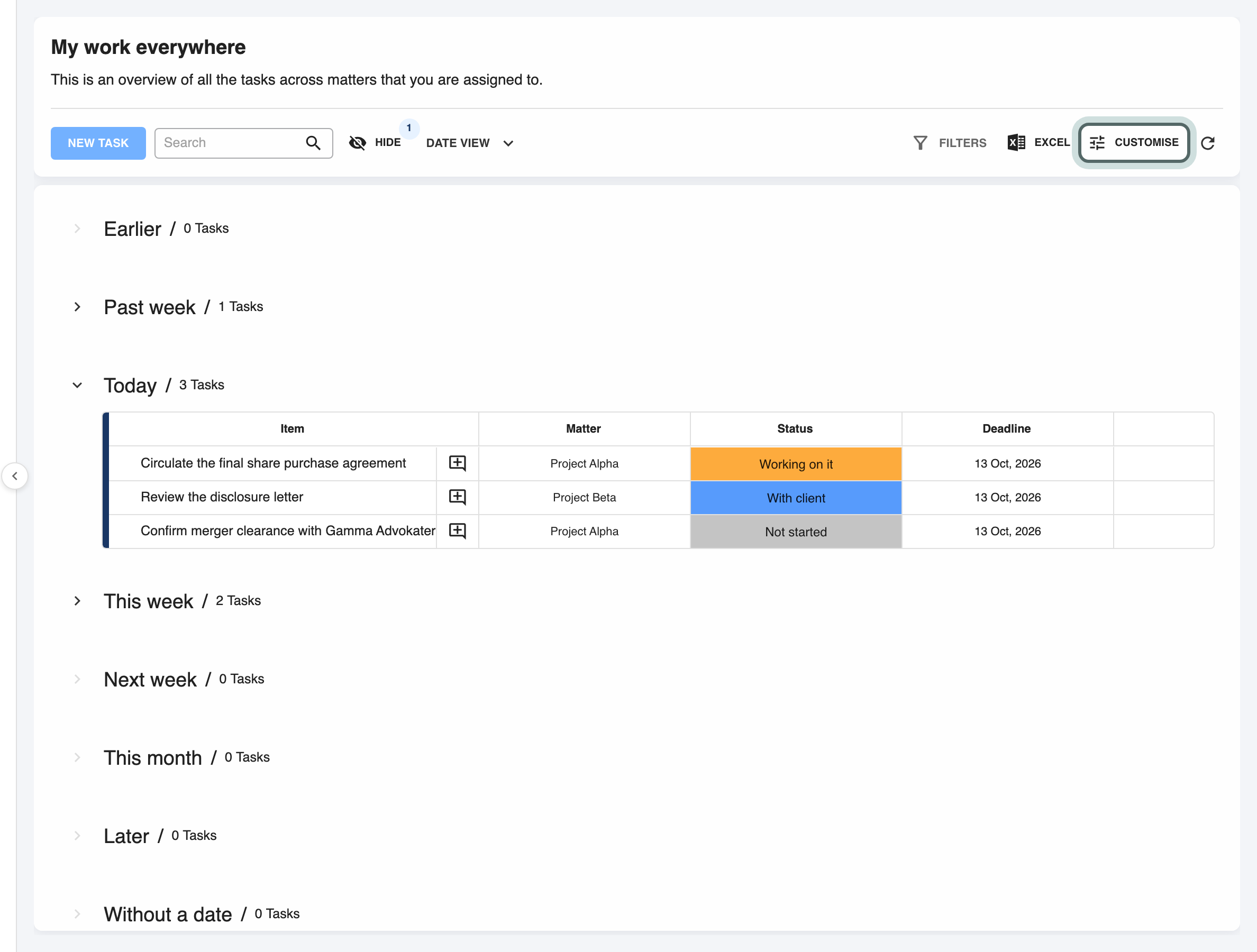Click Project Alpha in merger clearance row
The width and height of the screenshot is (1257, 952).
point(584,532)
